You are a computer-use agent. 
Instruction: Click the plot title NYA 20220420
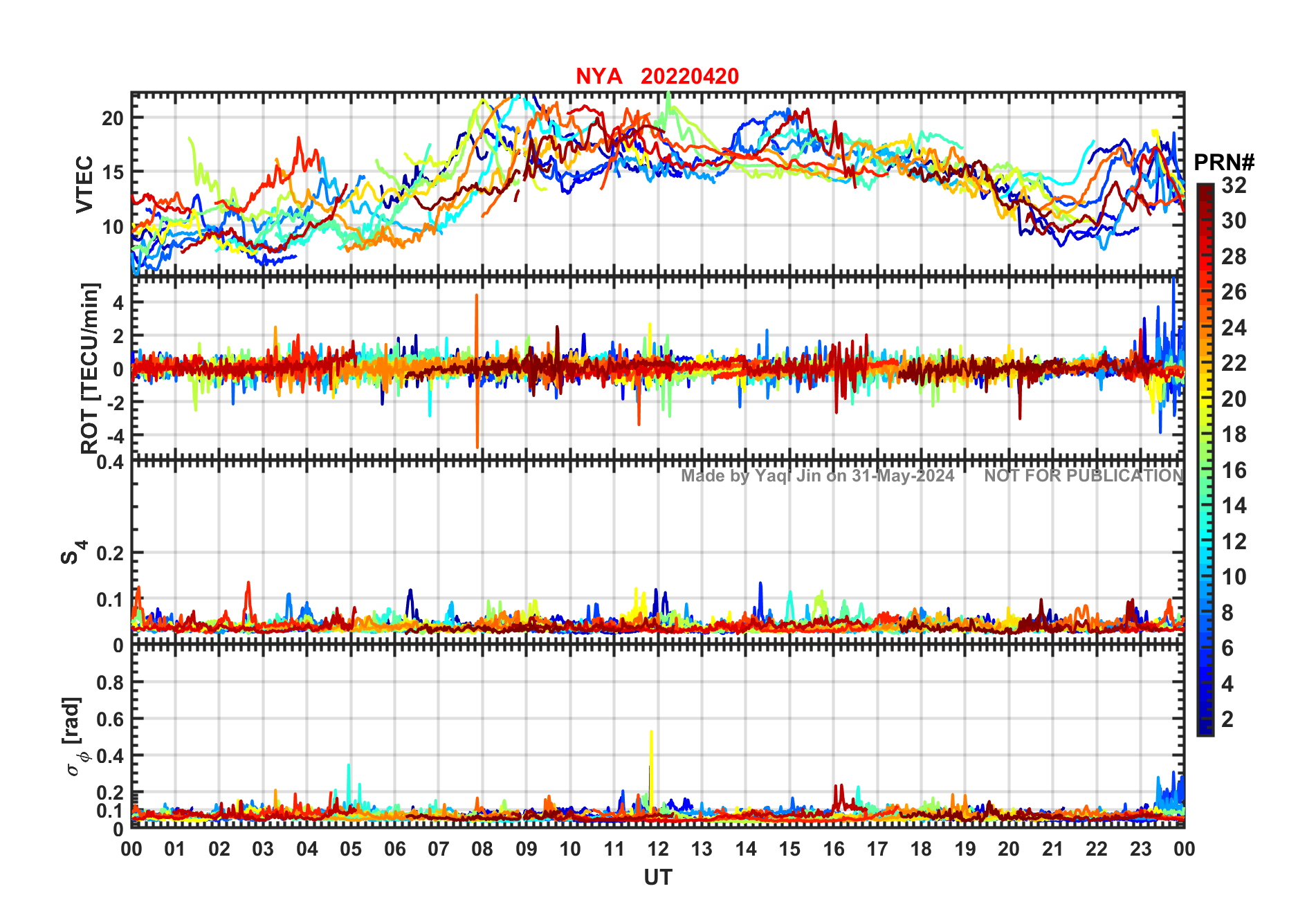657,76
